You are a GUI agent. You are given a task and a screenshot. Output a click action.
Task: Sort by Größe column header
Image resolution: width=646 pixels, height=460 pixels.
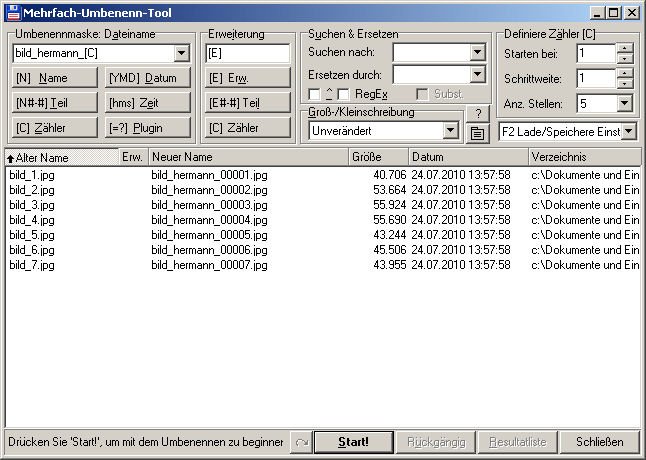tap(378, 157)
